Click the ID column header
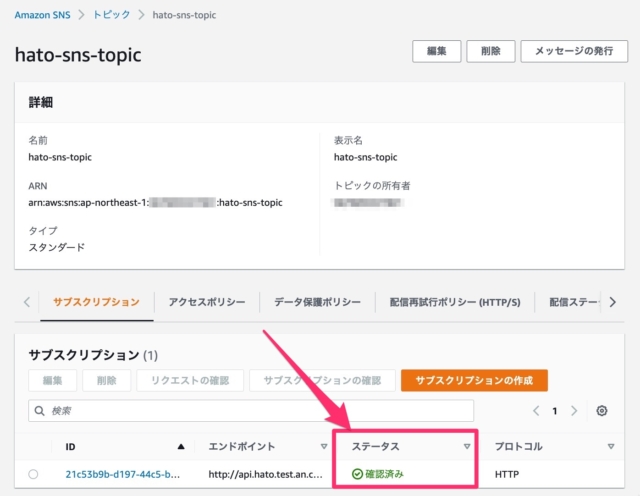The height and width of the screenshot is (496, 640). [x=70, y=447]
